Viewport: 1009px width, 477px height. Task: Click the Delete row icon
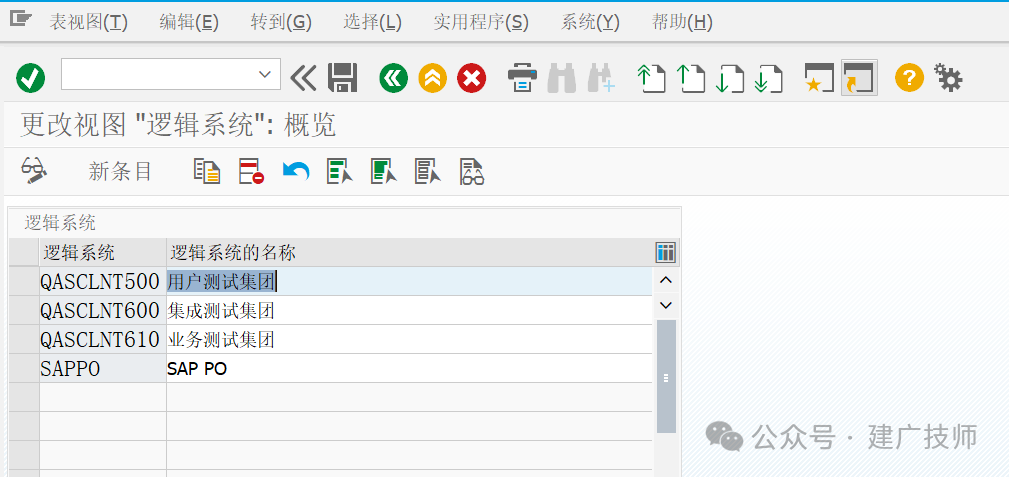click(x=252, y=172)
